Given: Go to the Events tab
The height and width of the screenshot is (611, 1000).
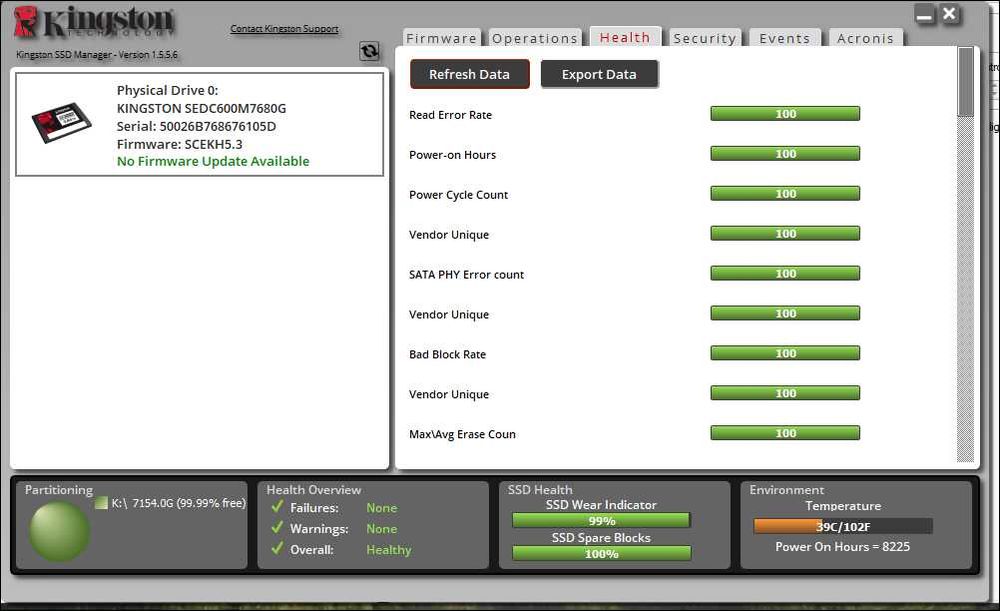Looking at the screenshot, I should tap(784, 38).
